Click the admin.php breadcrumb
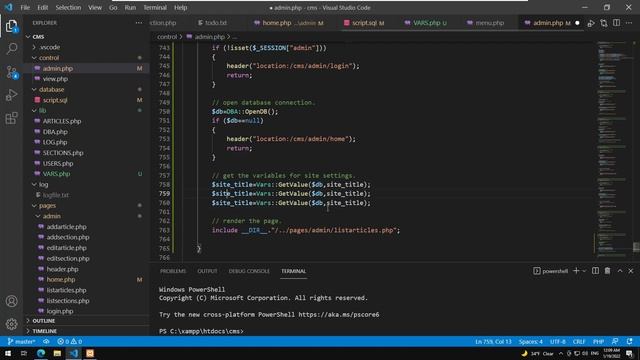Viewport: 640px width, 360px height. [x=209, y=37]
